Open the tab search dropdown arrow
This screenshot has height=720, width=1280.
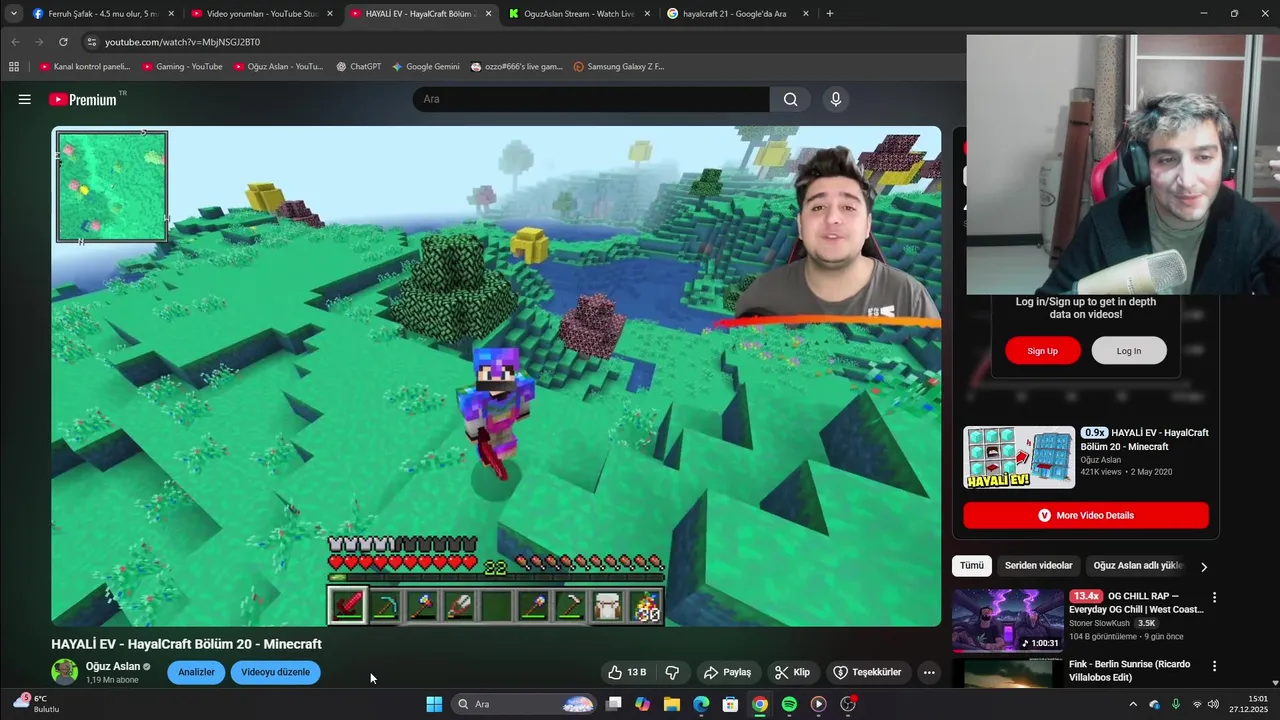pos(13,14)
